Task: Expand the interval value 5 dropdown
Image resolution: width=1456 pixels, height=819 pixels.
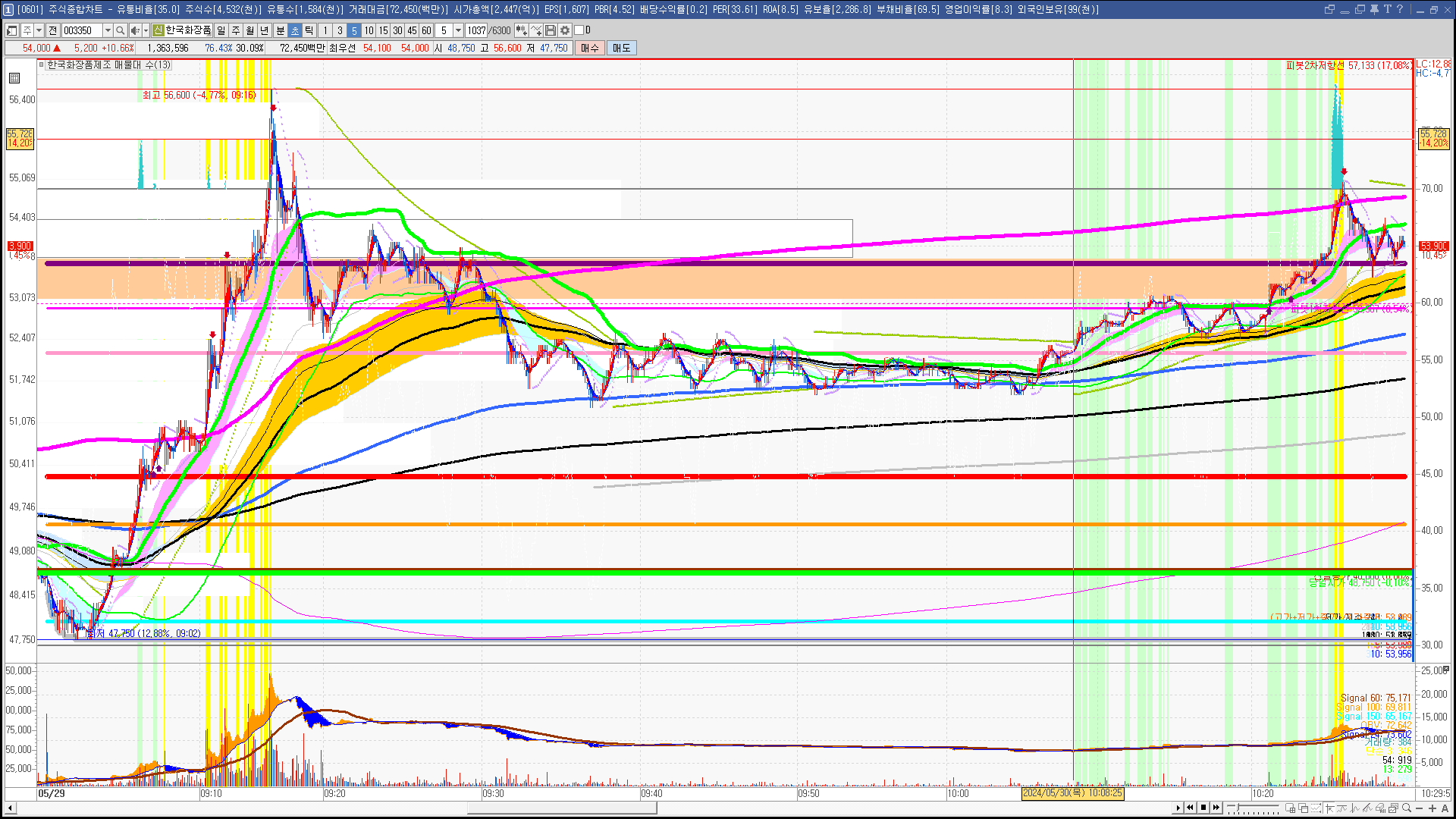Action: coord(458,30)
